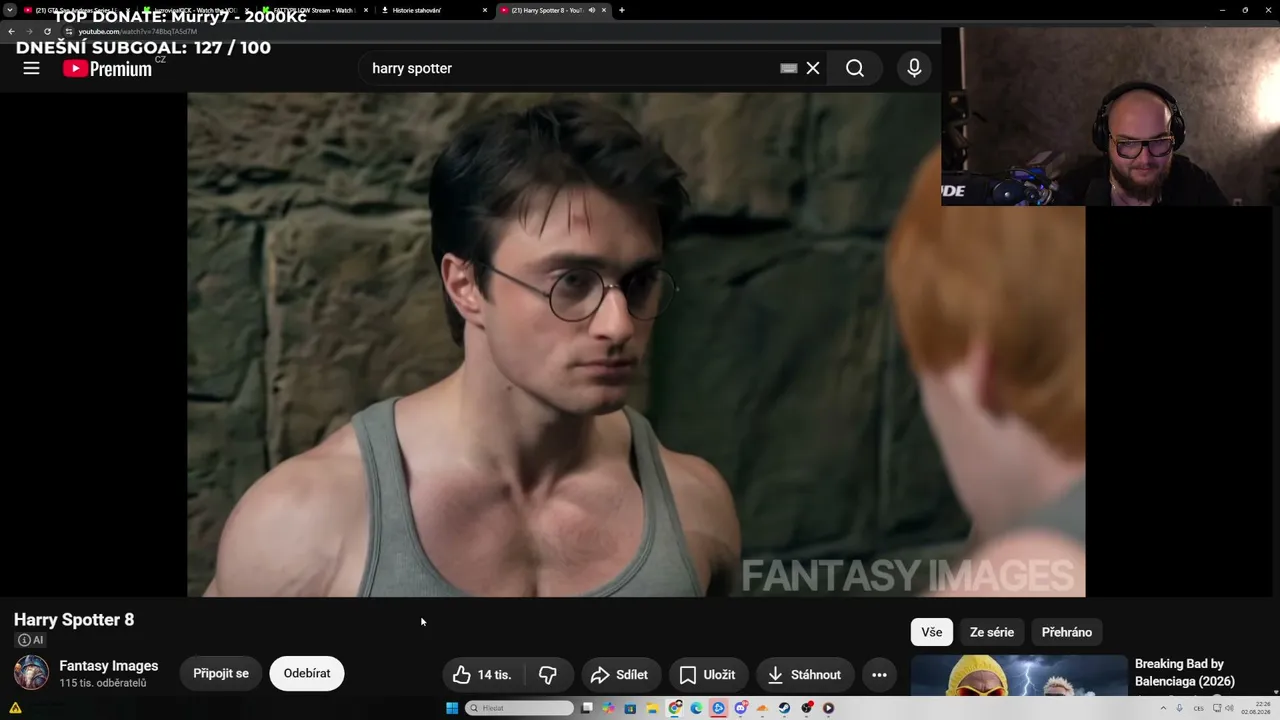Expand the browser tab search dropdown
This screenshot has height=720, width=1280.
click(9, 10)
